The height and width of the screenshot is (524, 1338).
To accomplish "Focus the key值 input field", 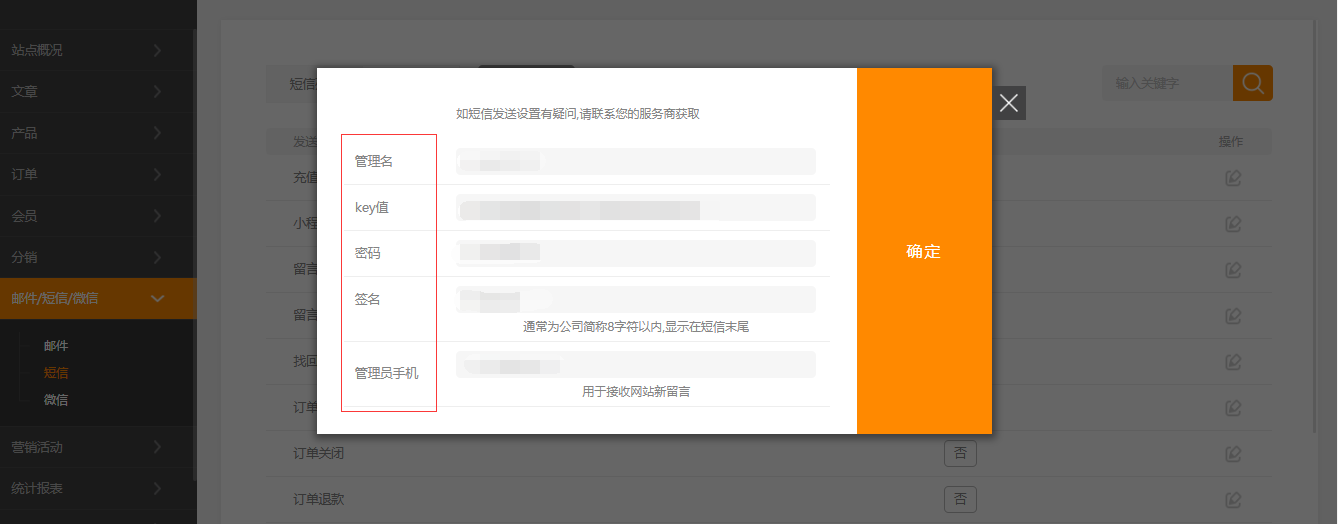I will pyautogui.click(x=635, y=208).
